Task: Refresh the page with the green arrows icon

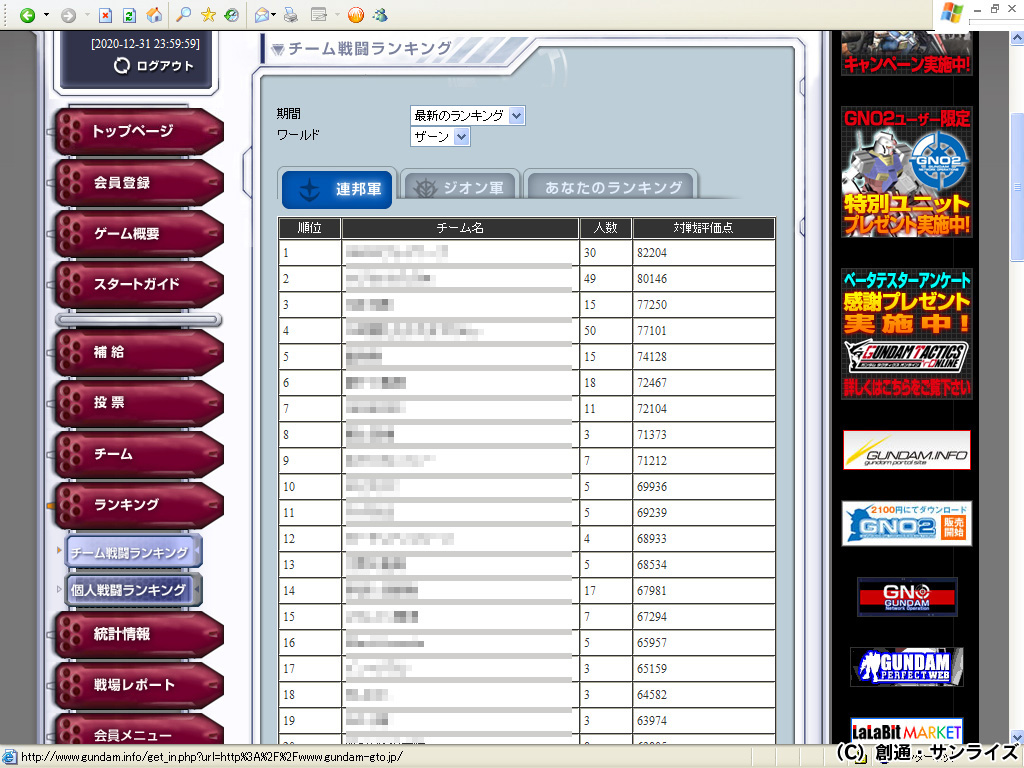Action: (x=129, y=14)
